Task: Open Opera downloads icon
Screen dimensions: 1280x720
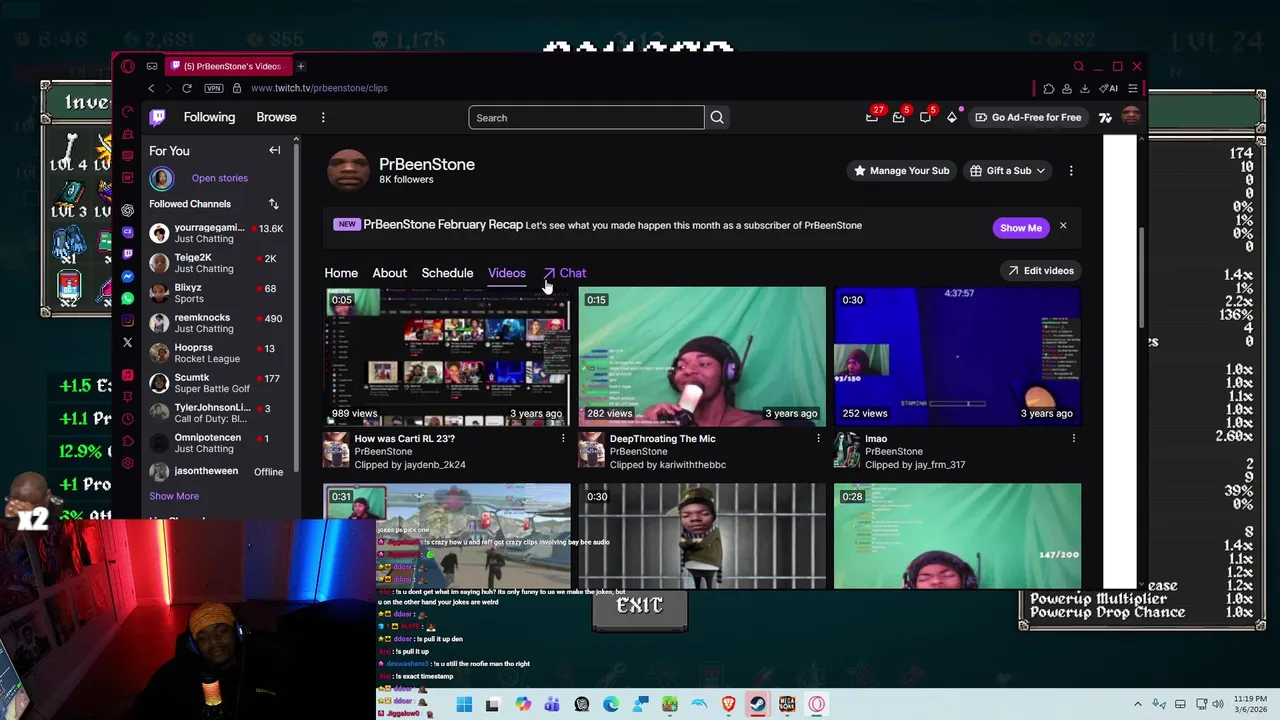Action: (1084, 88)
